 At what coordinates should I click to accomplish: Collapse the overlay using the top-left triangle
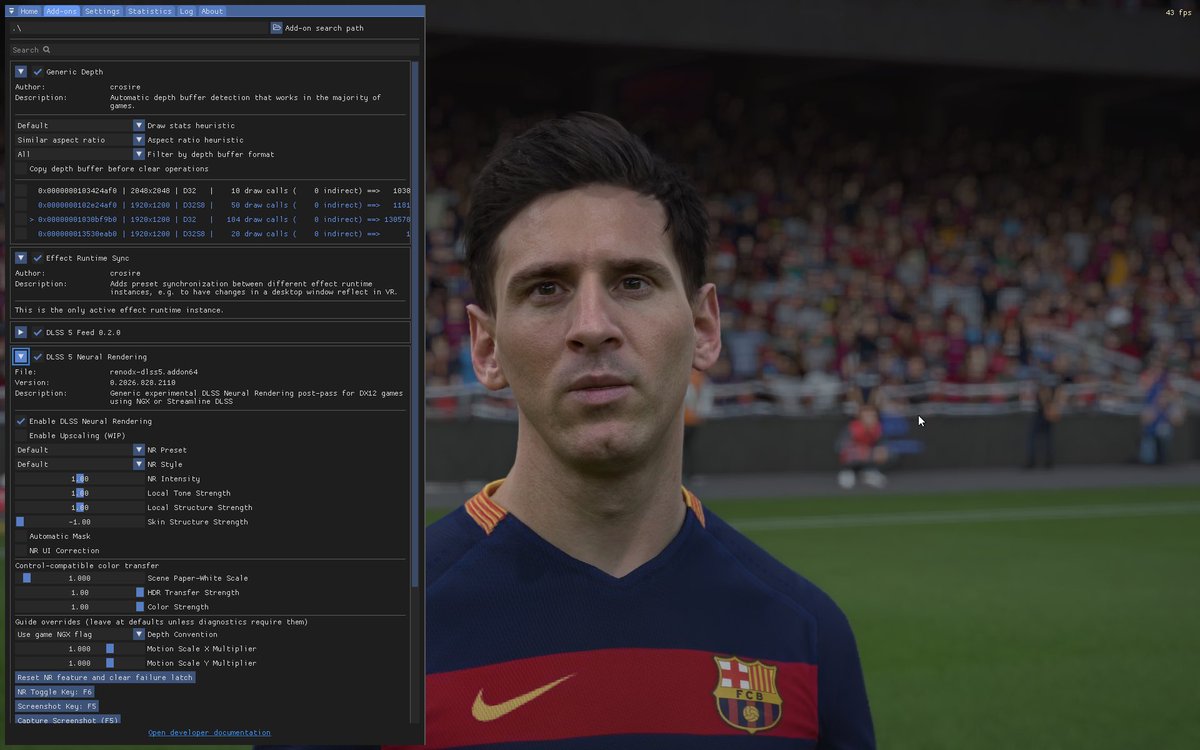pos(10,11)
